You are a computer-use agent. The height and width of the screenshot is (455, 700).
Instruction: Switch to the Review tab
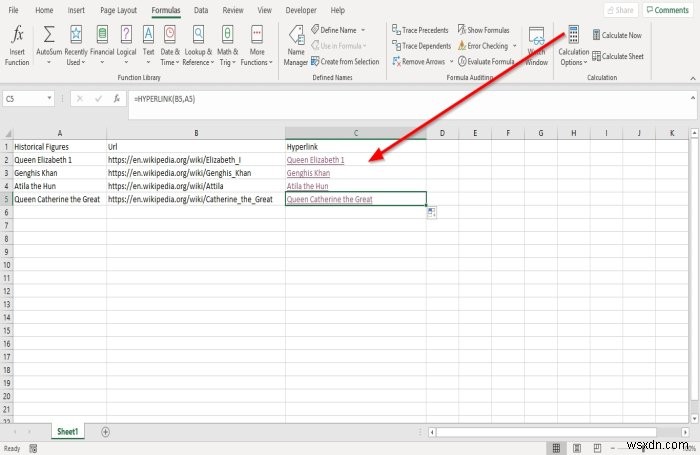[233, 10]
